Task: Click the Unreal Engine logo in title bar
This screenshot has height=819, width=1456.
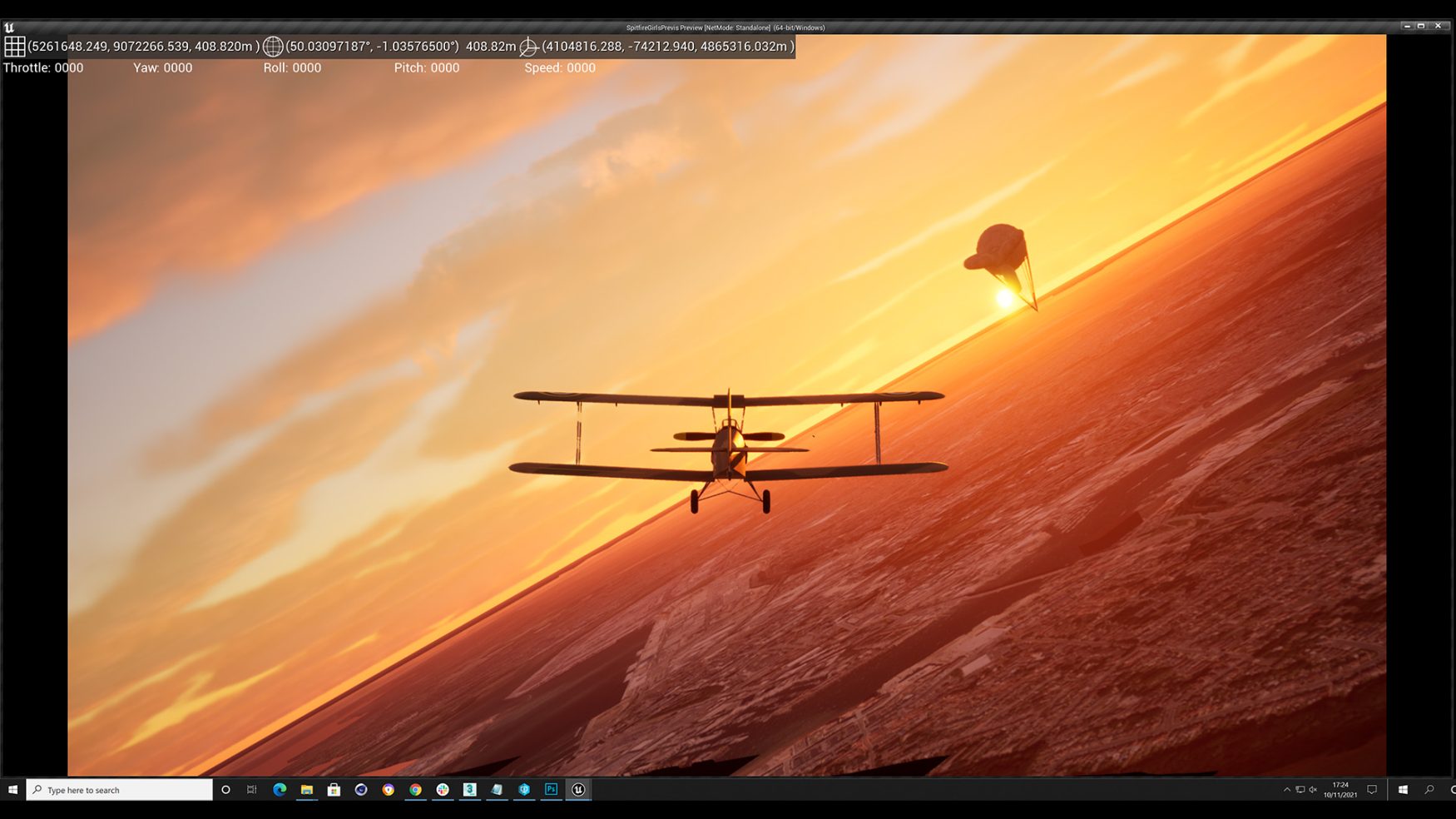Action: pos(9,27)
